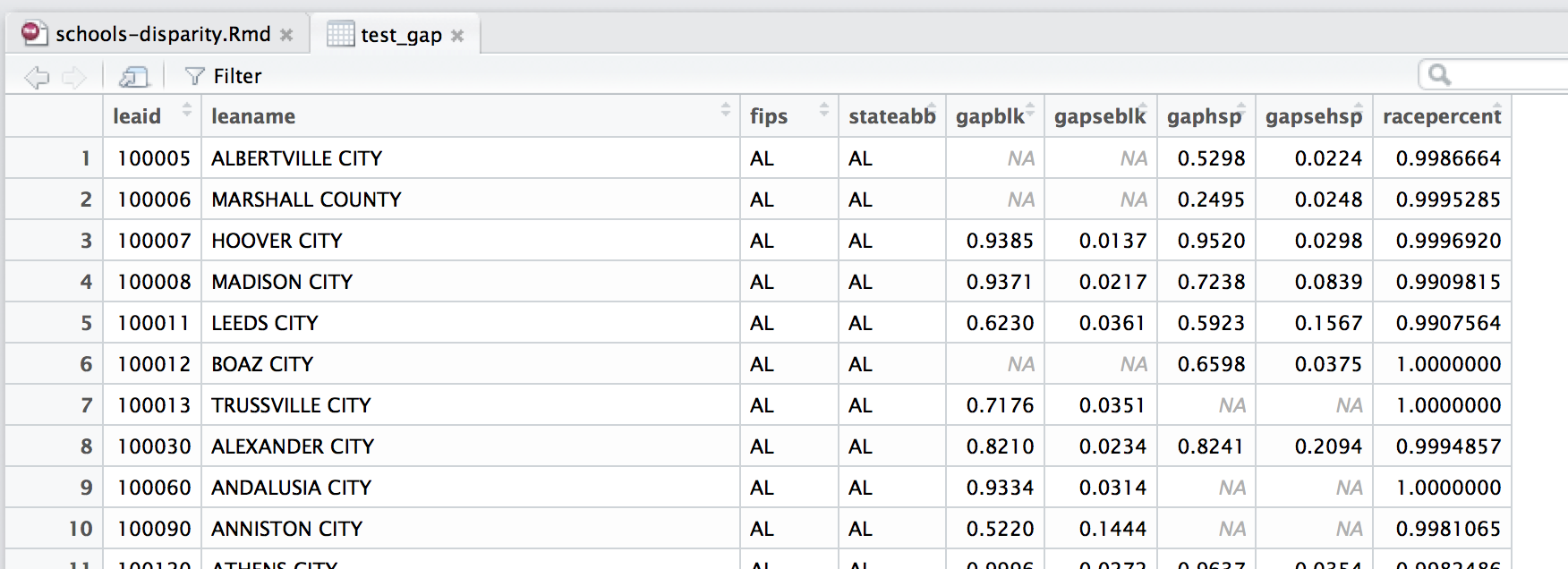
Task: Click leaid value 100005
Action: 154,158
